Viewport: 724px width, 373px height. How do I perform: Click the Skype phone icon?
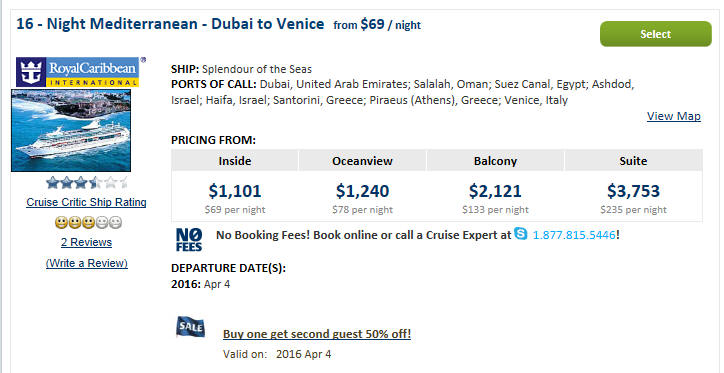(520, 234)
